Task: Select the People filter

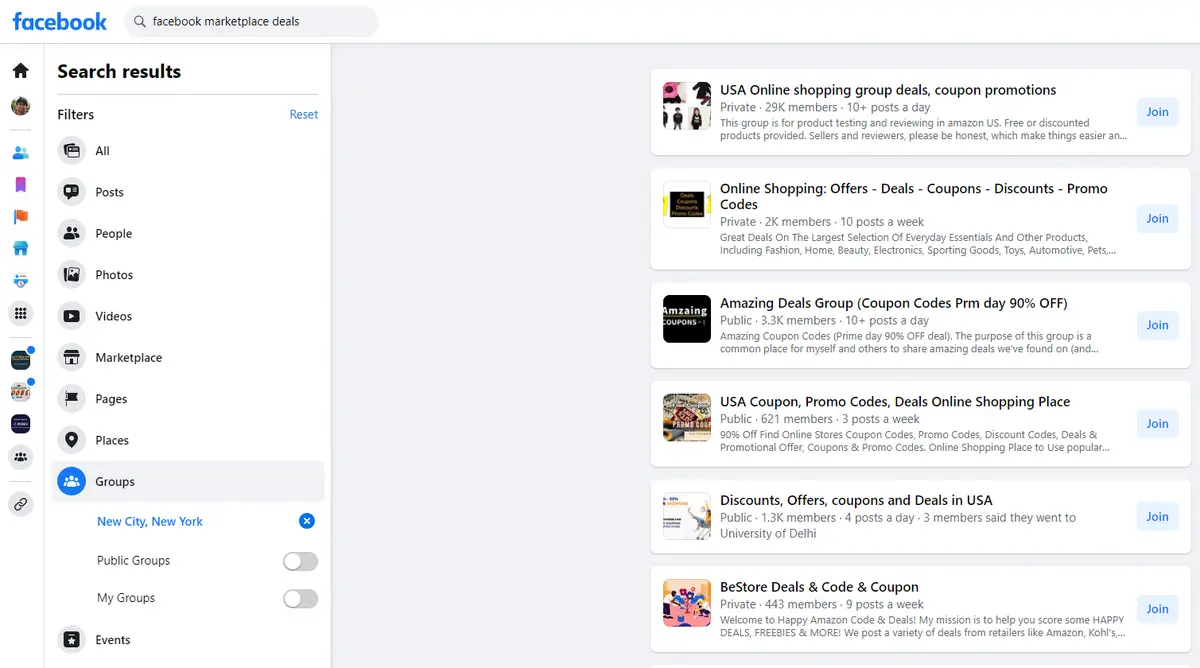Action: pos(188,233)
